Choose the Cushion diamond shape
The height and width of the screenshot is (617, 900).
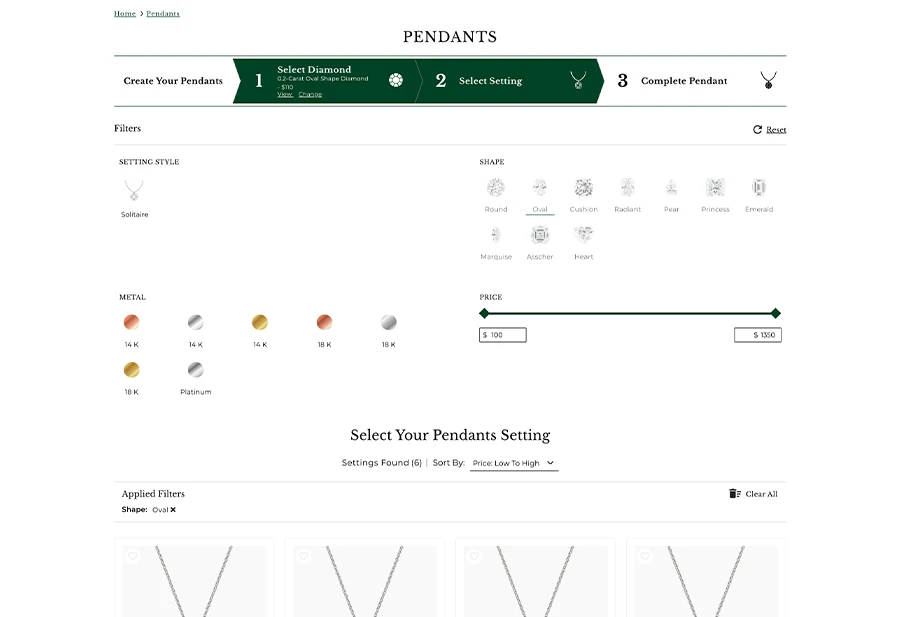coord(584,187)
